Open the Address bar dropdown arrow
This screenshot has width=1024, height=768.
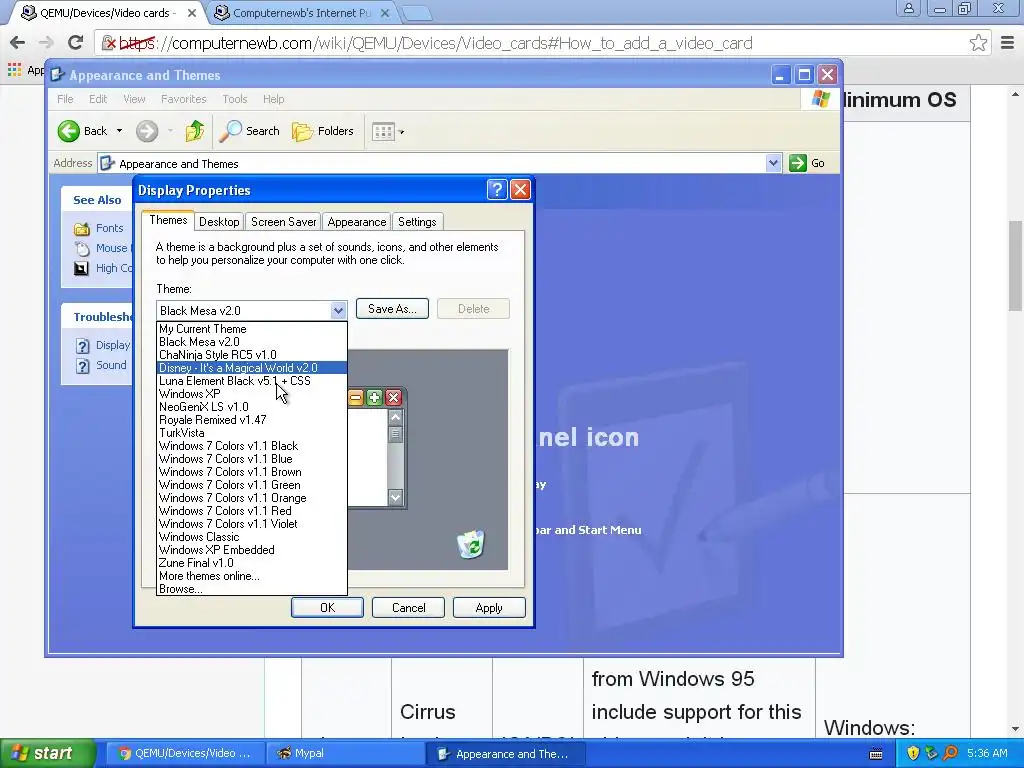pos(773,163)
